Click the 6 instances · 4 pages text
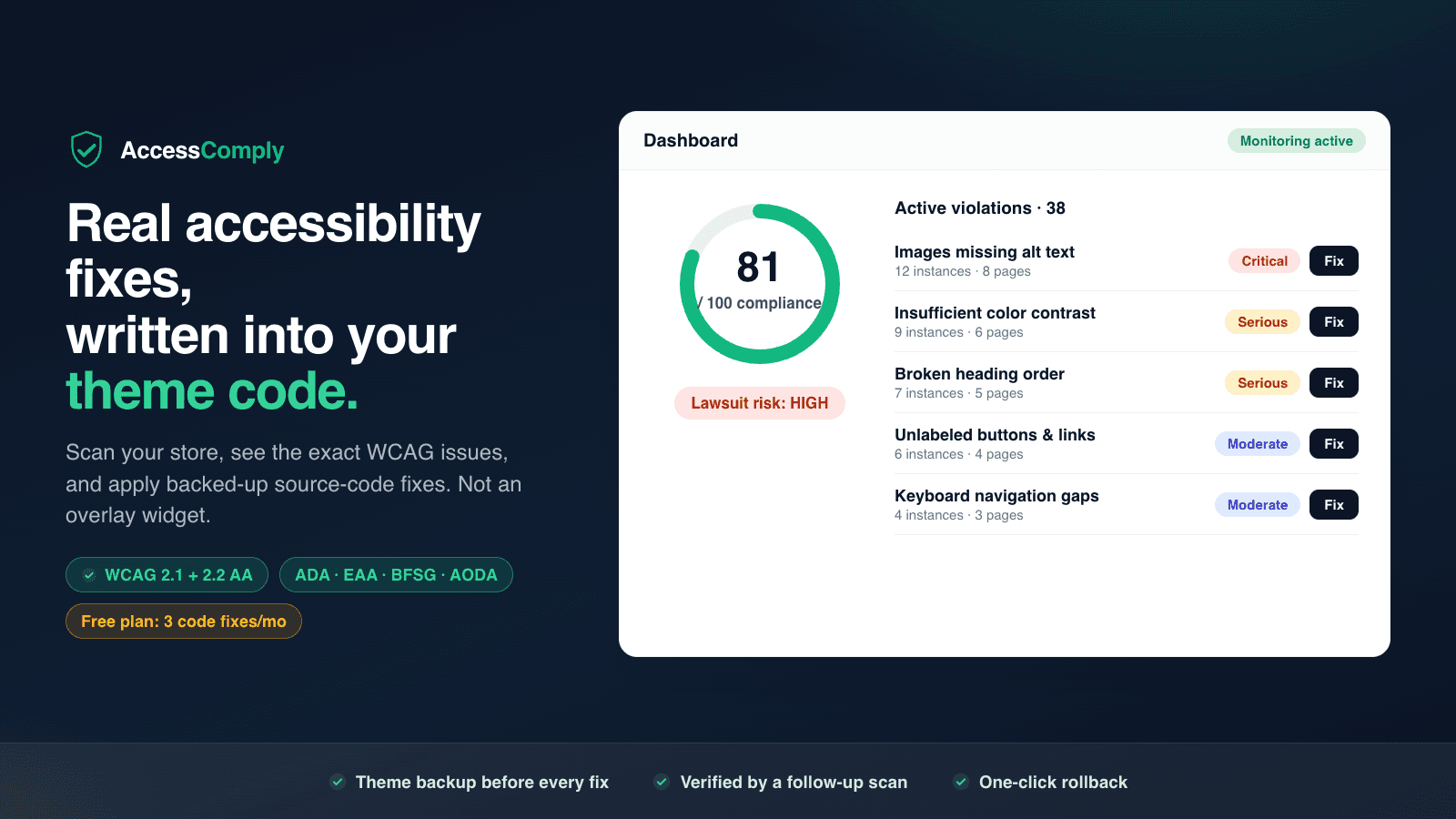Viewport: 1456px width, 819px height. click(959, 454)
